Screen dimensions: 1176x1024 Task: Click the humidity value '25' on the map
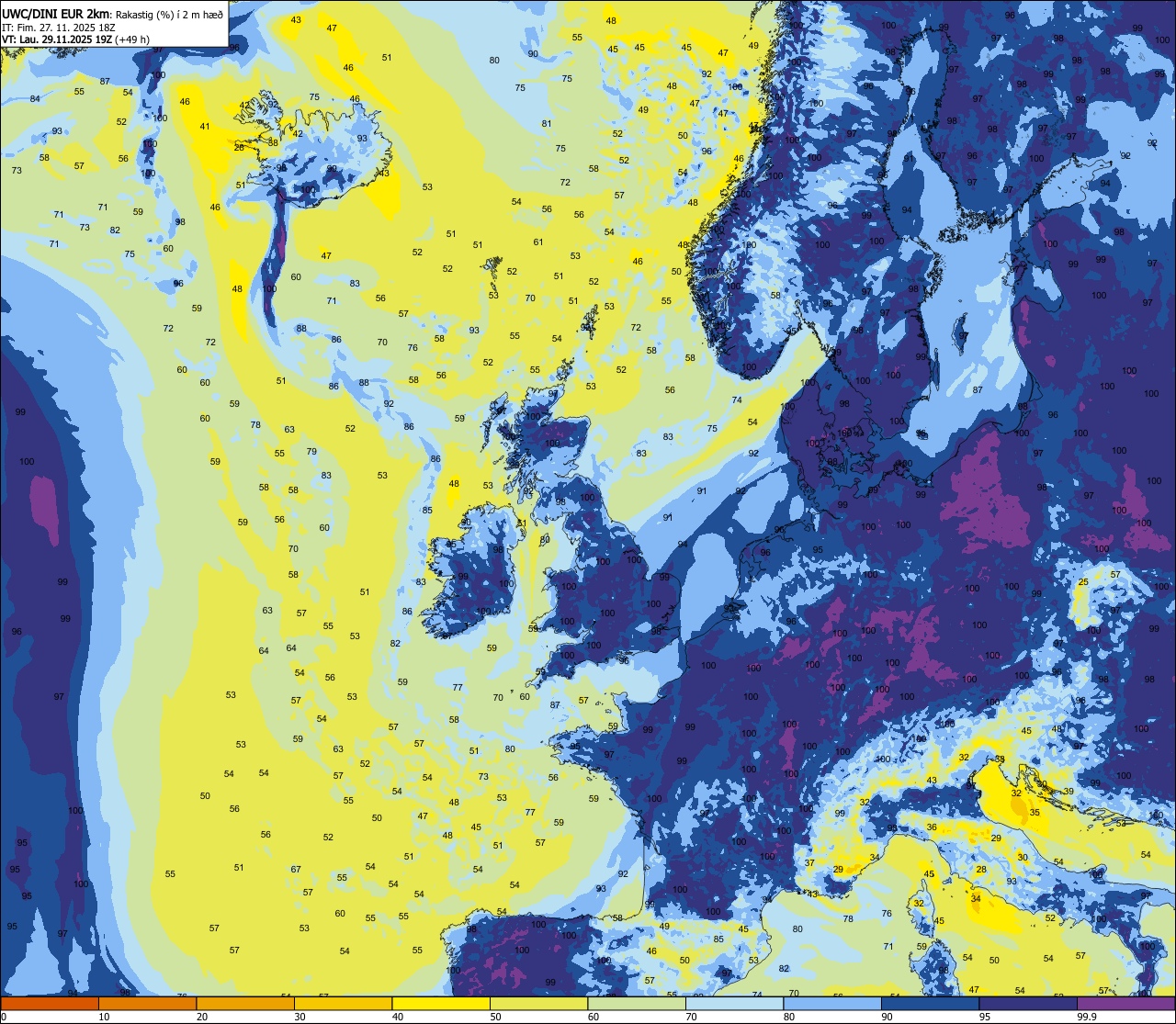pos(1083,582)
